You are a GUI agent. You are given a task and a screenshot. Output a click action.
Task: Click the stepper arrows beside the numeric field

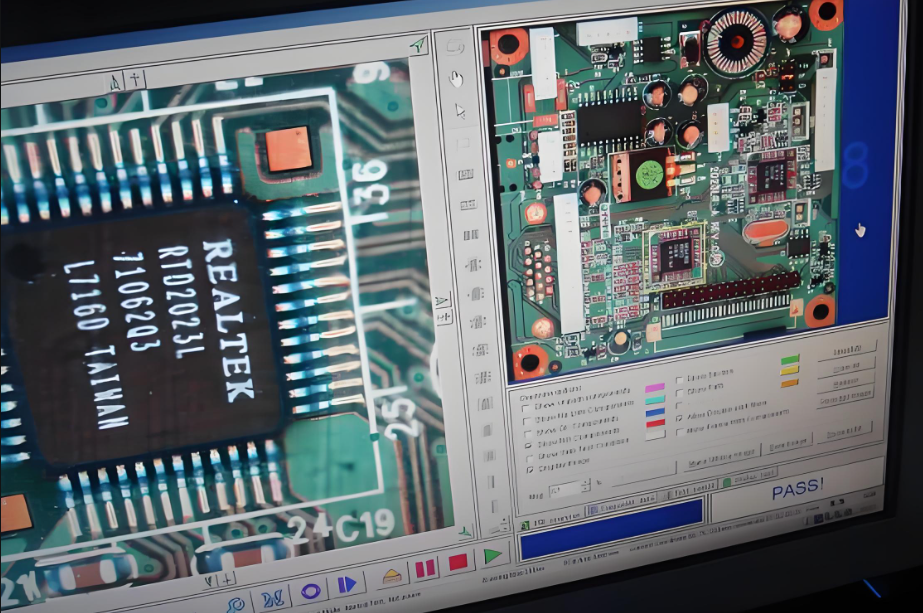coord(585,485)
